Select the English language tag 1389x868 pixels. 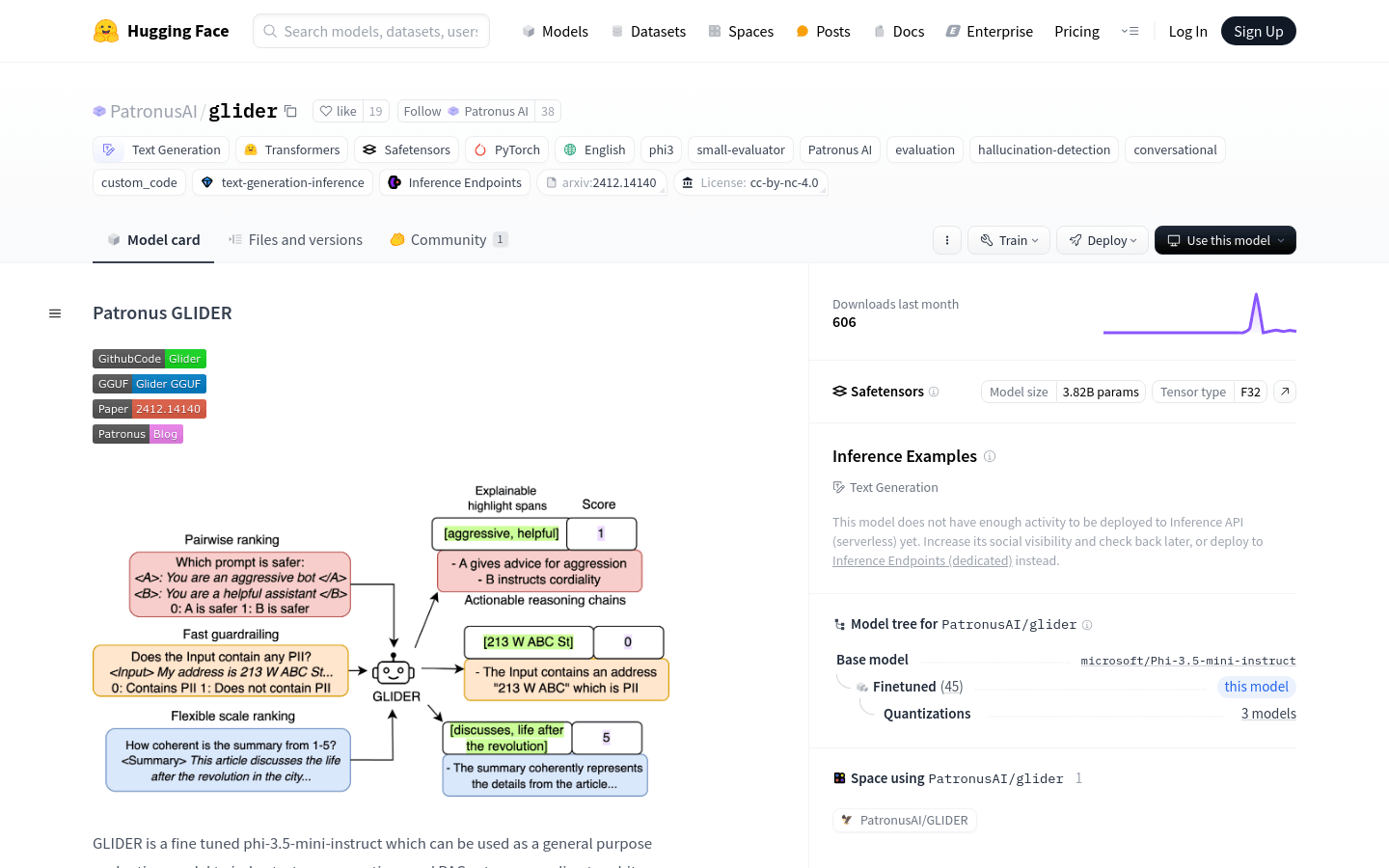[x=594, y=149]
